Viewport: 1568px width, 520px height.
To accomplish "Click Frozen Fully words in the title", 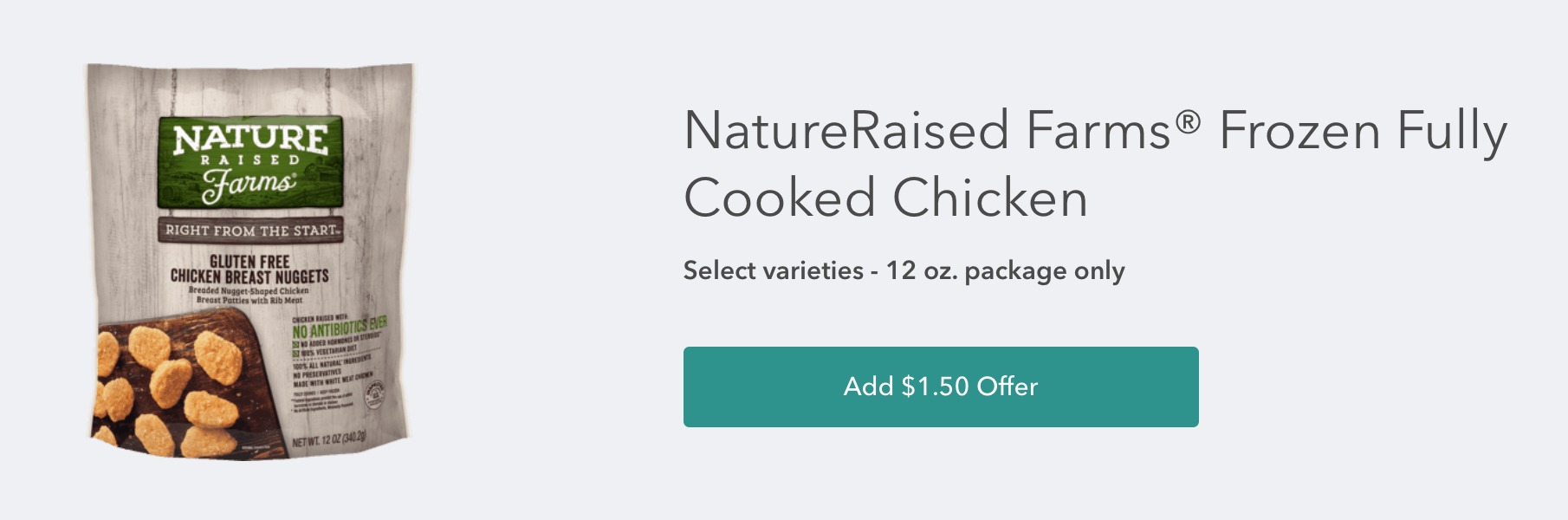I will coord(1363,132).
